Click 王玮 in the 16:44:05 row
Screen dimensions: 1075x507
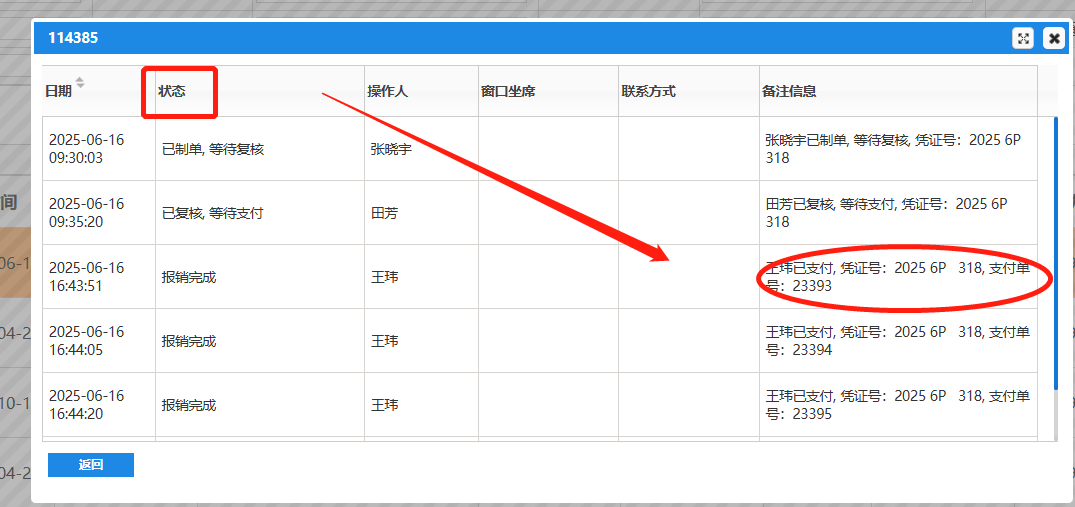(384, 341)
